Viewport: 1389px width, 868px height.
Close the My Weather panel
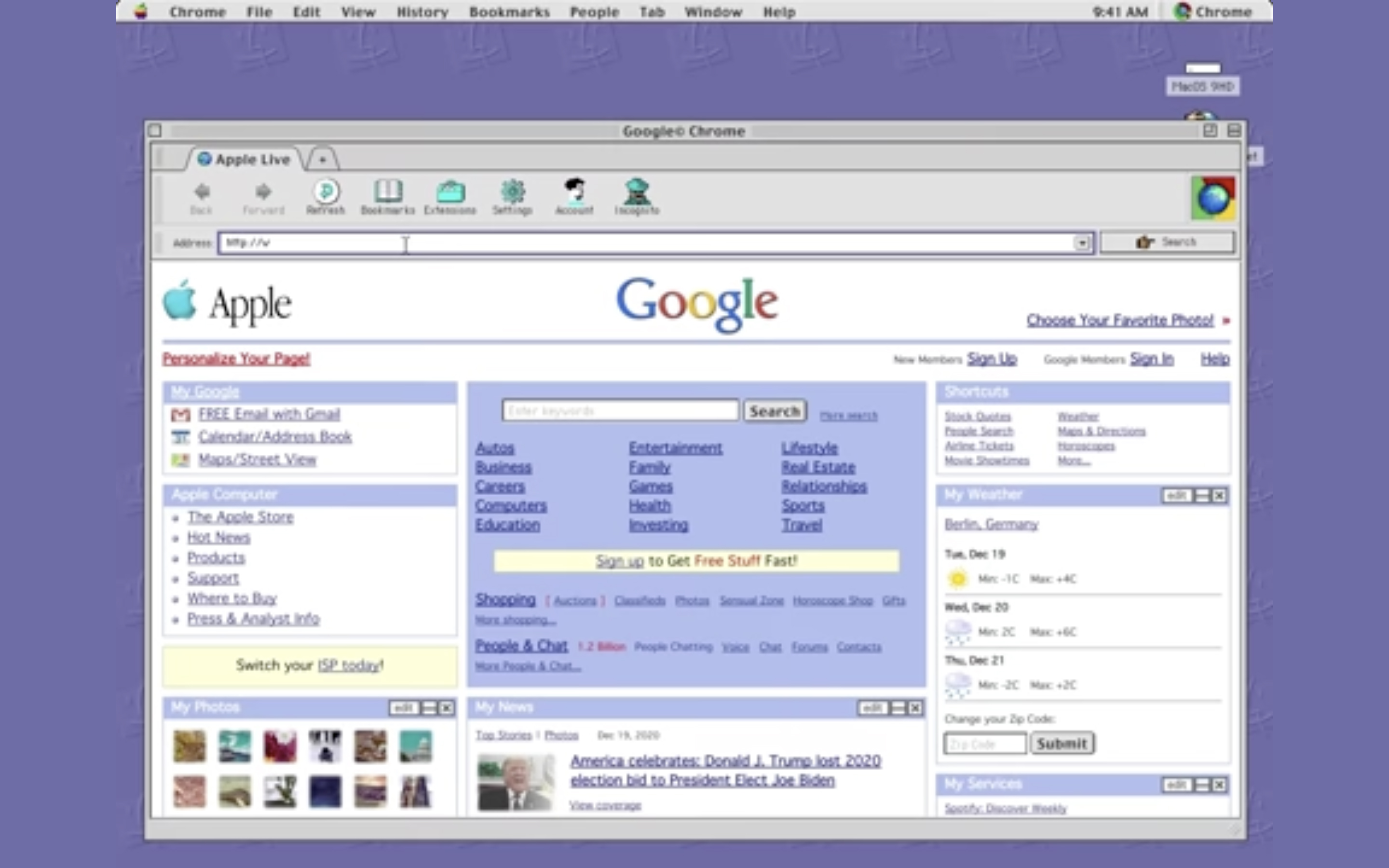click(x=1220, y=495)
